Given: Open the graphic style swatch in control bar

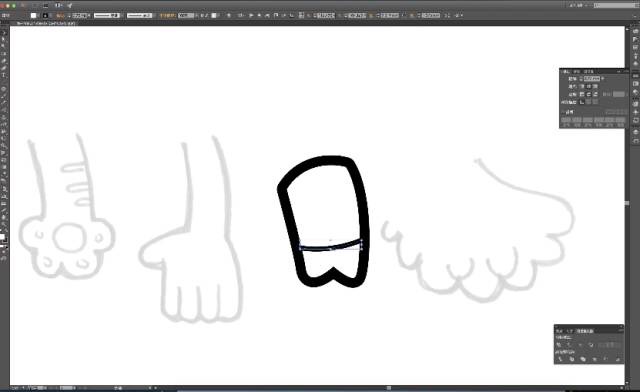Looking at the screenshot, I should (x=213, y=16).
